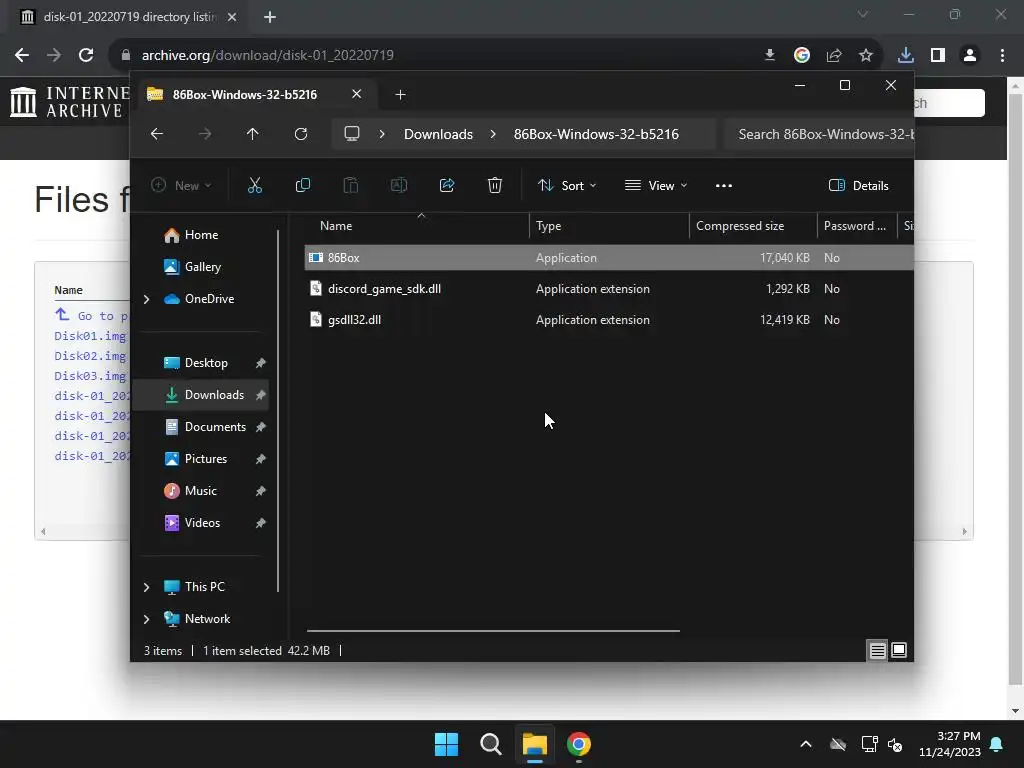This screenshot has height=768, width=1024.
Task: Expand the OneDrive tree node
Action: [x=146, y=299]
